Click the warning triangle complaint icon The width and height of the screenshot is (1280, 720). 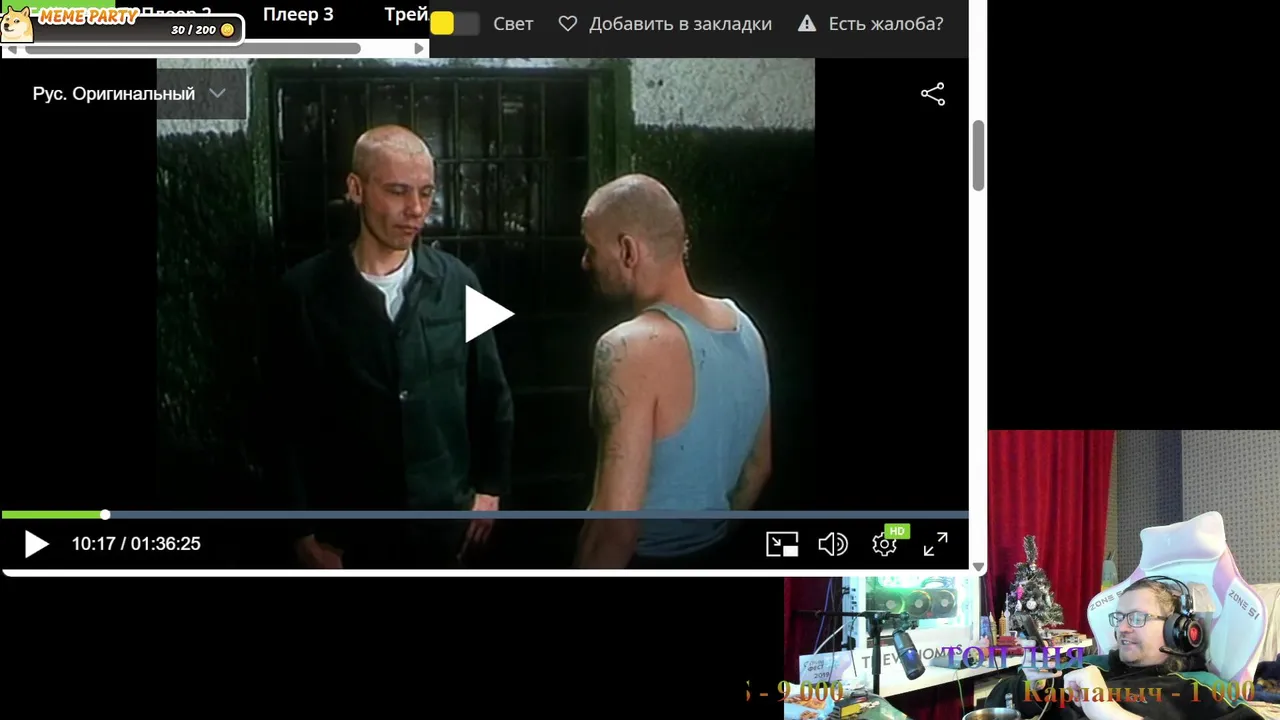pyautogui.click(x=807, y=23)
